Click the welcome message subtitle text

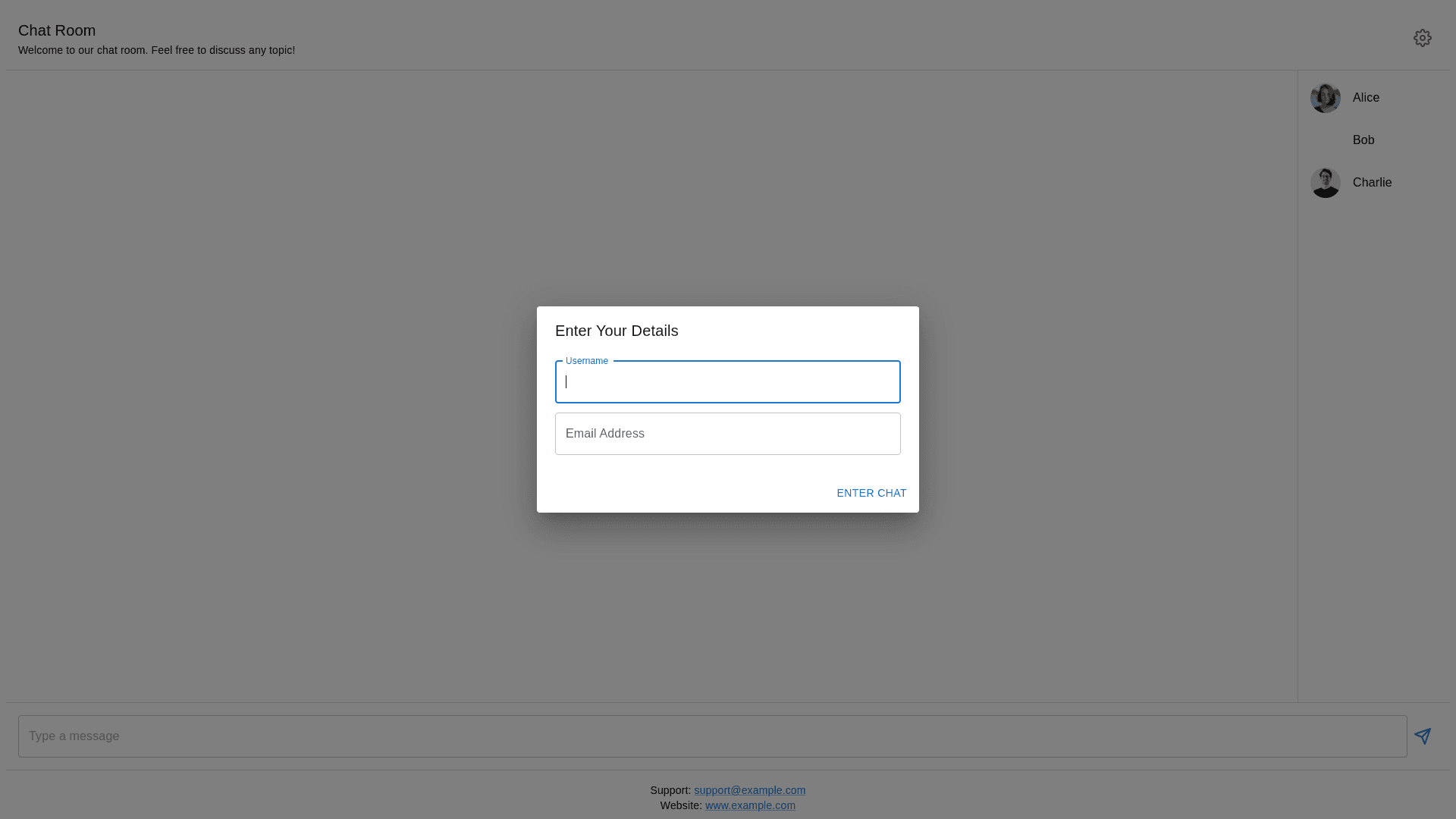(156, 50)
